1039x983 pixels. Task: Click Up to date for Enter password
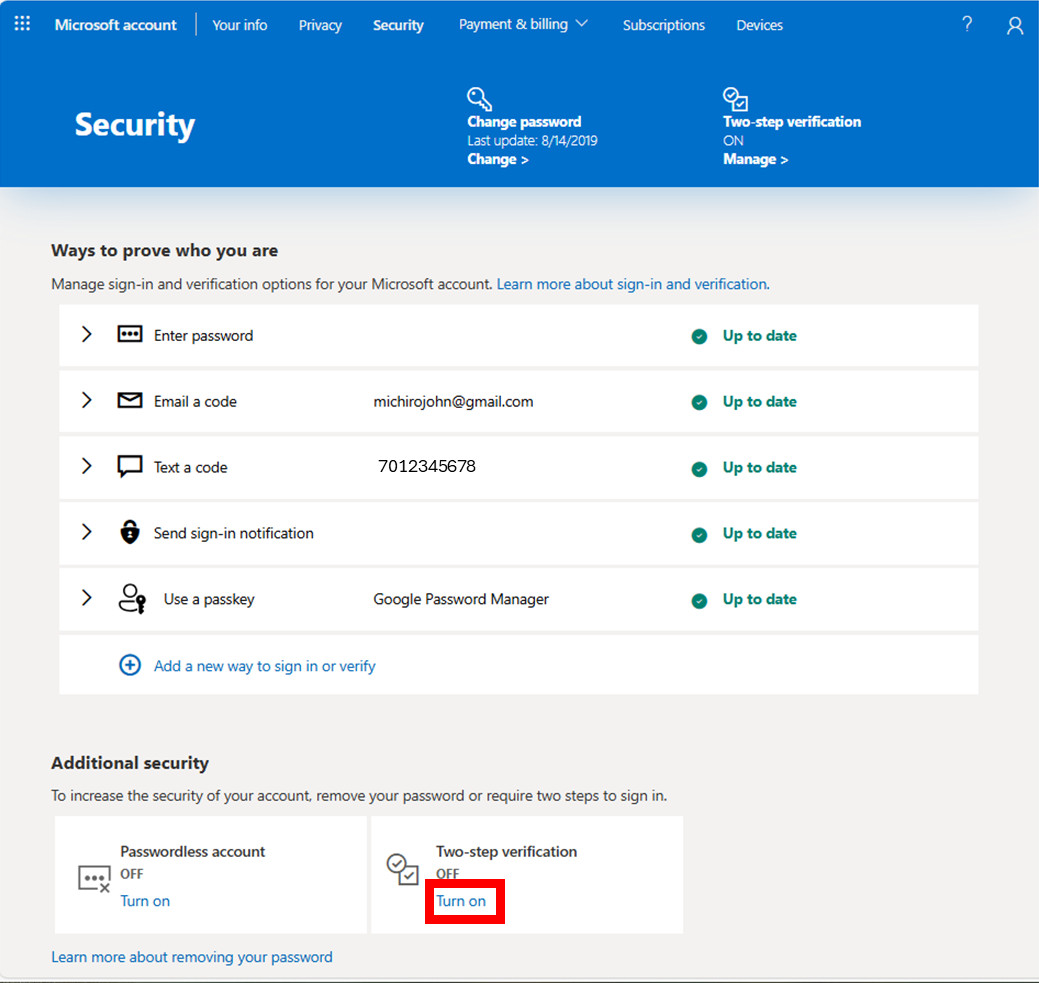(x=759, y=335)
